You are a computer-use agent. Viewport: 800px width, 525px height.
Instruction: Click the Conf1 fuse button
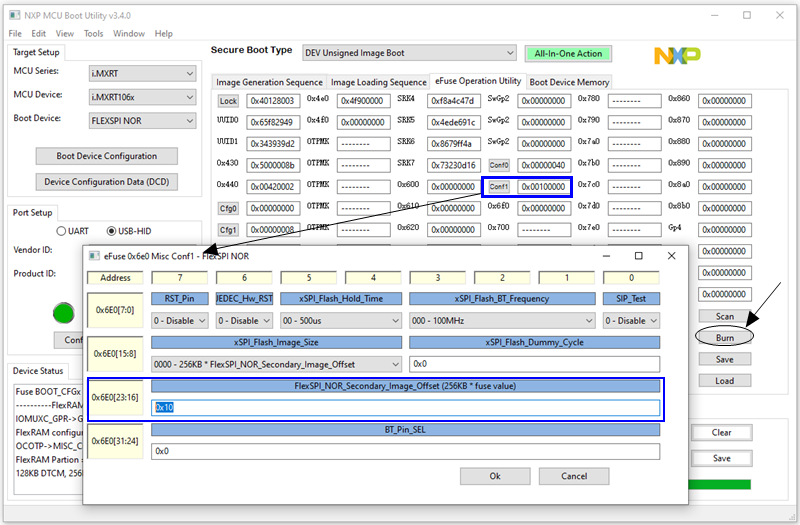click(x=499, y=187)
